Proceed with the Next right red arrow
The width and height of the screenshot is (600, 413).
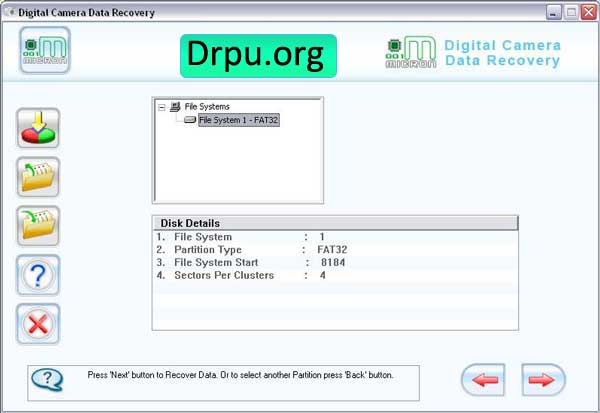pyautogui.click(x=543, y=380)
